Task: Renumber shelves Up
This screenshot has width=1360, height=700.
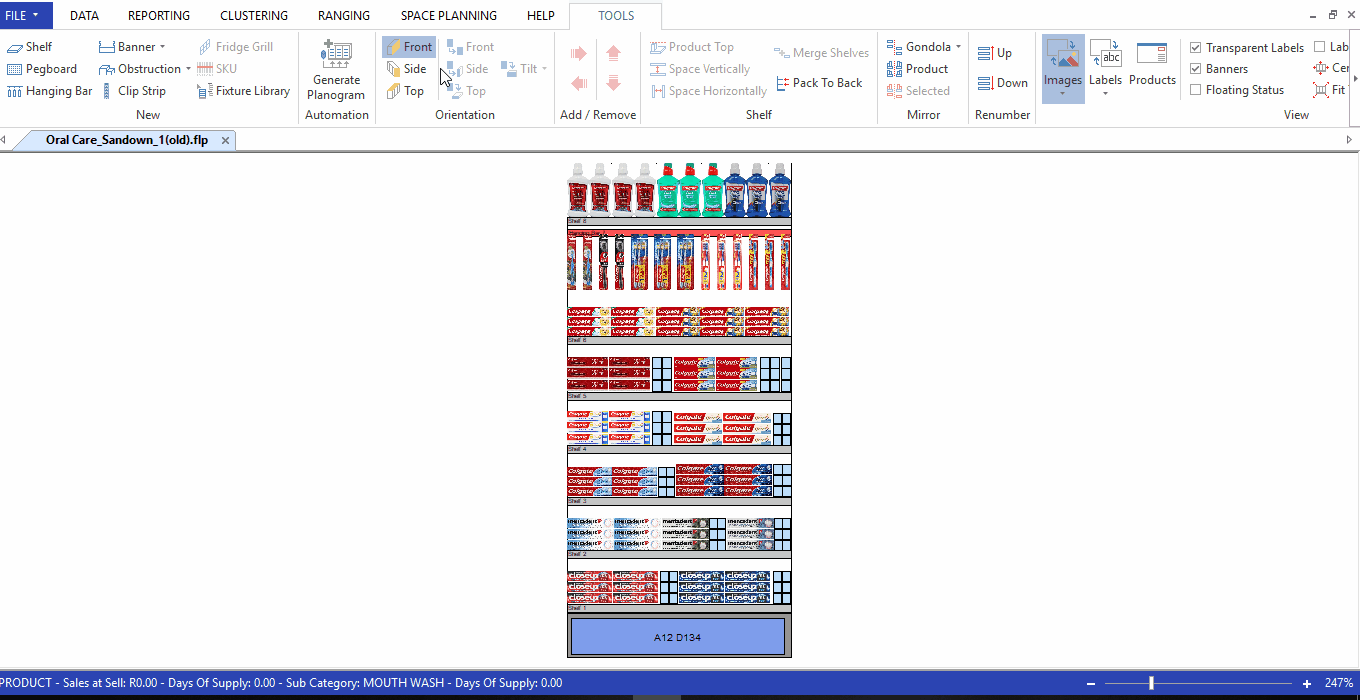Action: tap(995, 53)
